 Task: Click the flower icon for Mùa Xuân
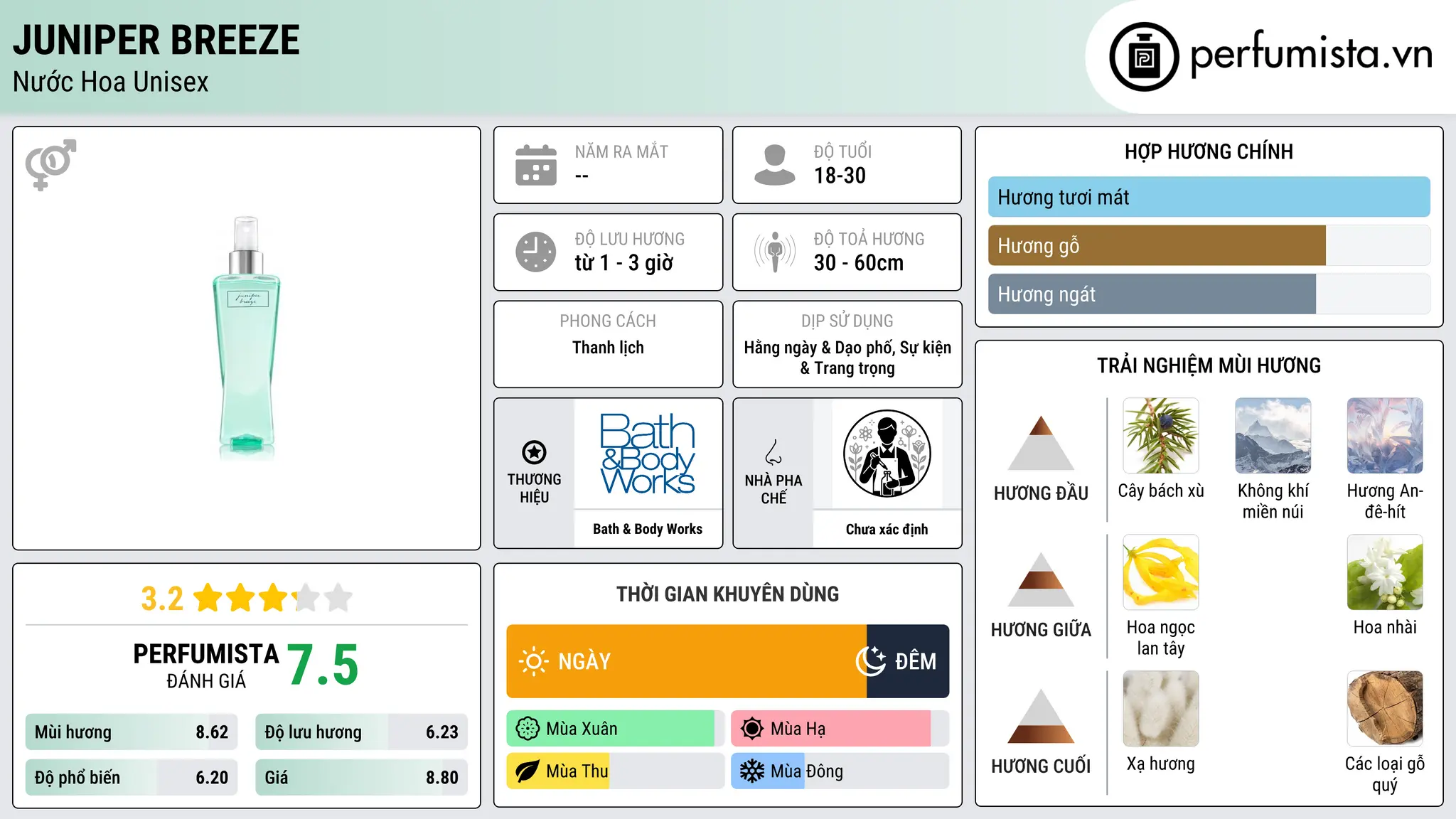[528, 729]
